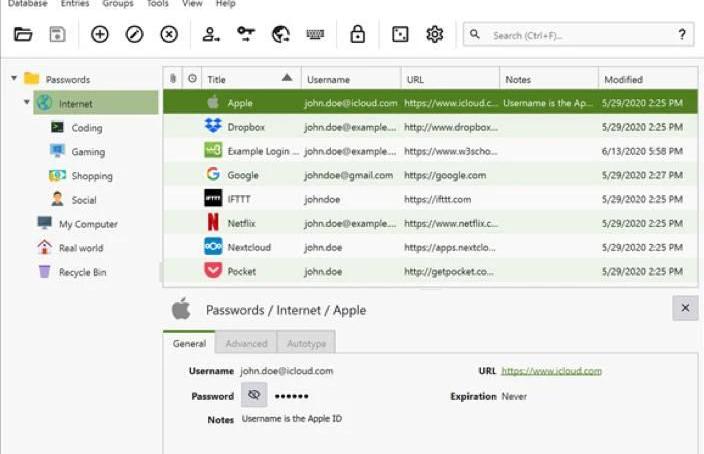Open the Tools menu
Viewport: 704px width, 454px height.
click(158, 4)
